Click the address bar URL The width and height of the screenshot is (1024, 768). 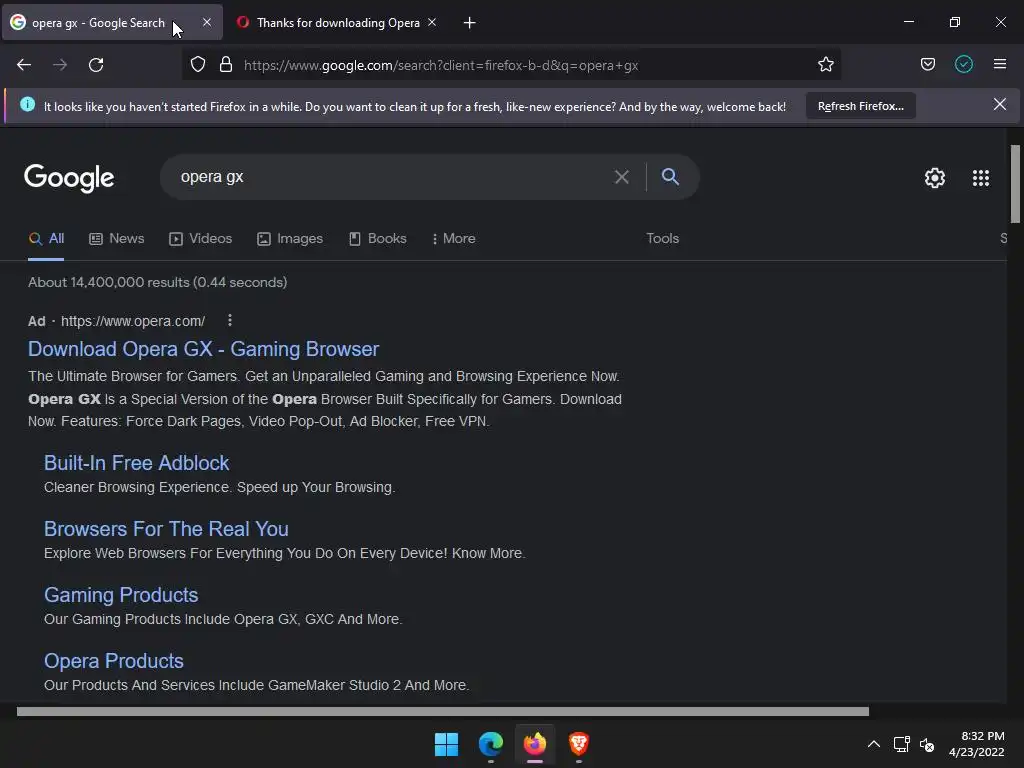point(441,65)
